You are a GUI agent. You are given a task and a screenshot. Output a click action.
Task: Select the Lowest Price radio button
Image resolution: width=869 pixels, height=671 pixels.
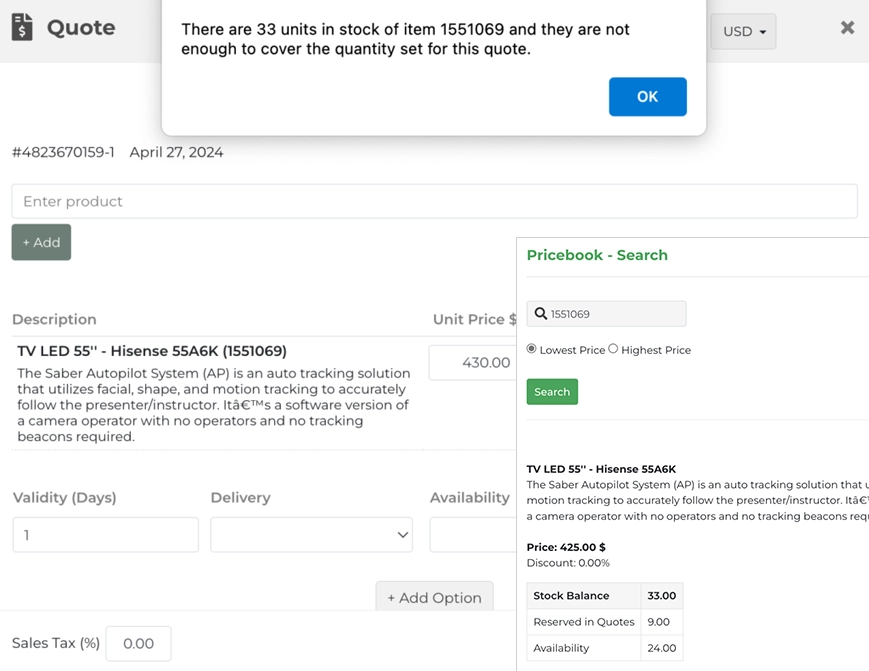click(x=532, y=348)
